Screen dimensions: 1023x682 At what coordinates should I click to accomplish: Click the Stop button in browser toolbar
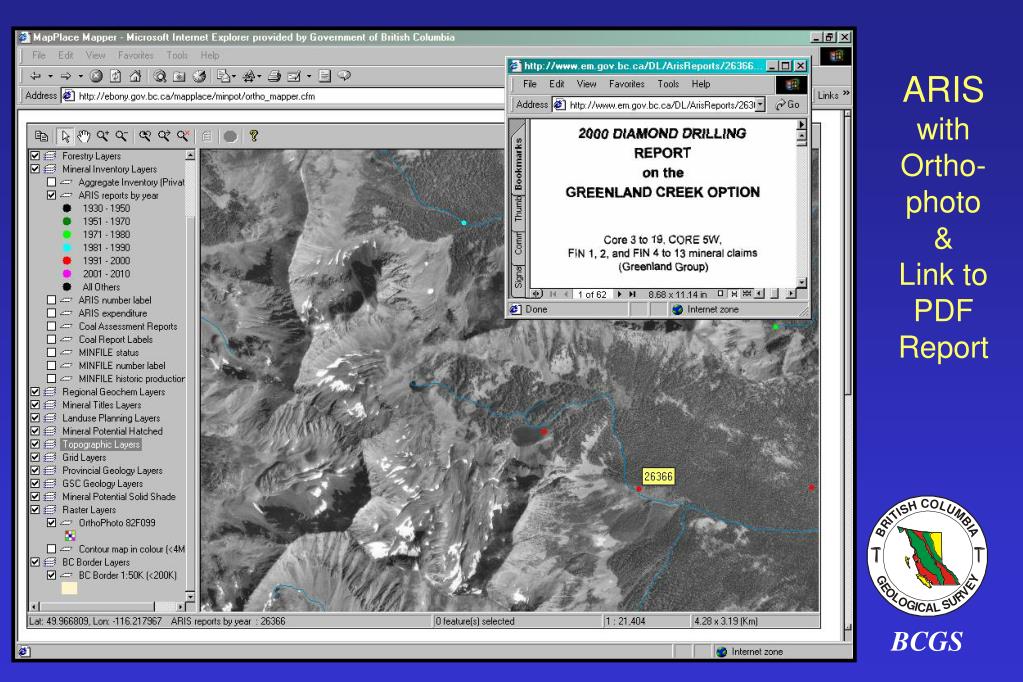[96, 76]
